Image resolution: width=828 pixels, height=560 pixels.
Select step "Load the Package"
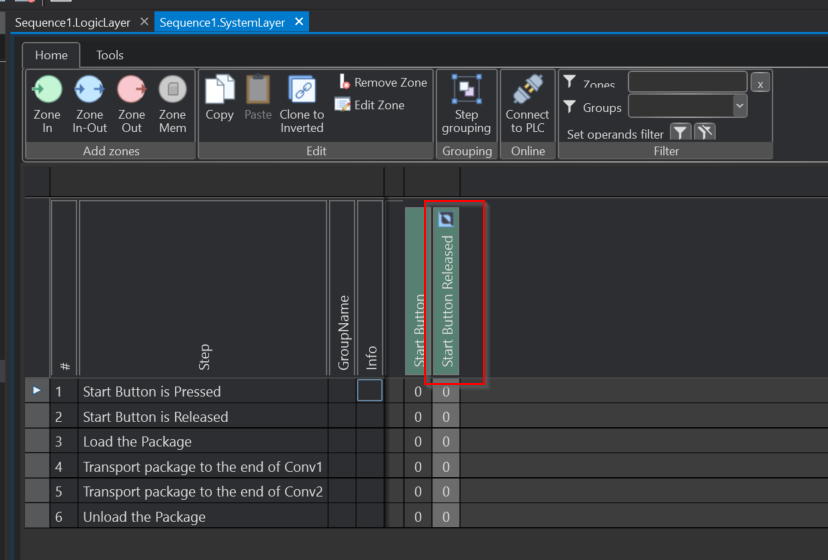[x=202, y=442]
